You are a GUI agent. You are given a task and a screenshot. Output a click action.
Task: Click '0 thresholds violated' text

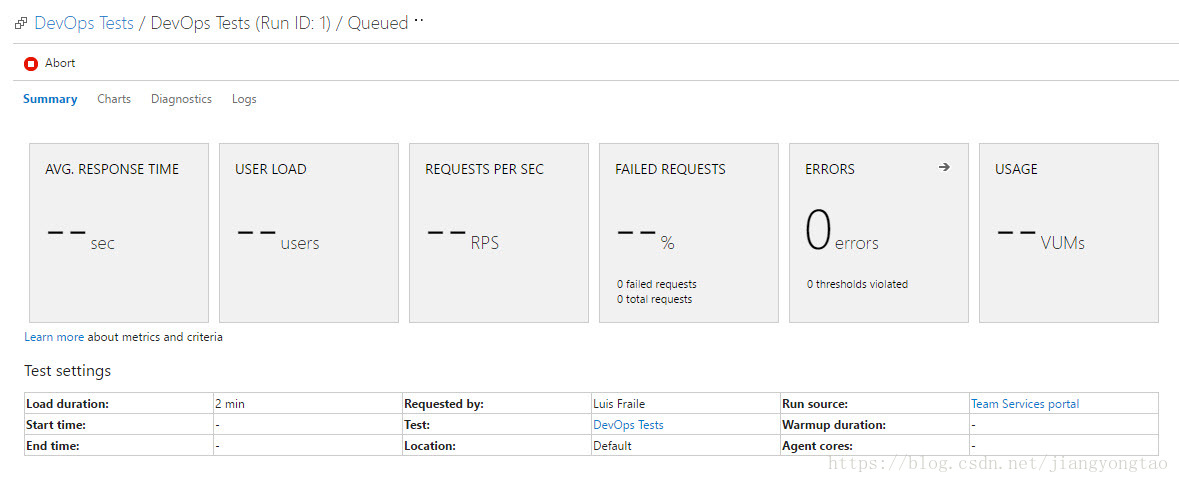857,284
